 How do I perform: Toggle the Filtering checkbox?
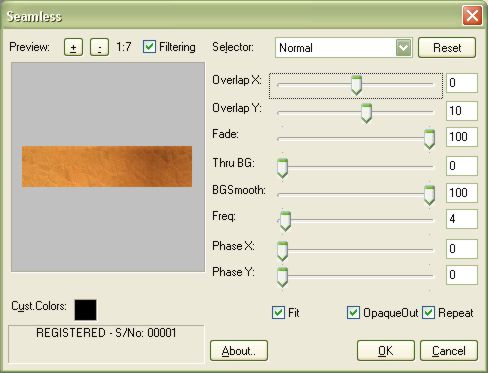[149, 47]
